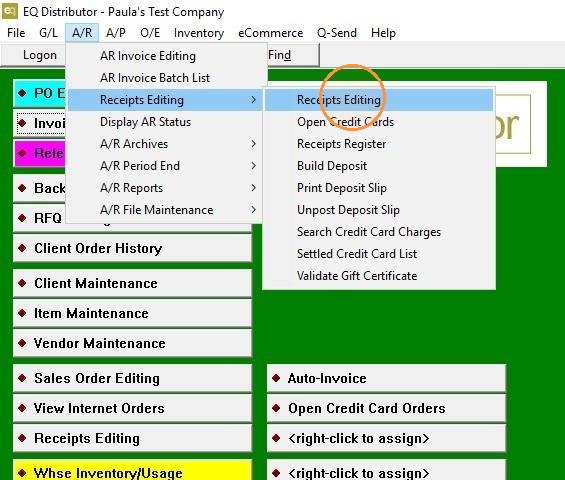Open the A/R Reports submenu arrow
This screenshot has width=565, height=480.
coord(254,188)
